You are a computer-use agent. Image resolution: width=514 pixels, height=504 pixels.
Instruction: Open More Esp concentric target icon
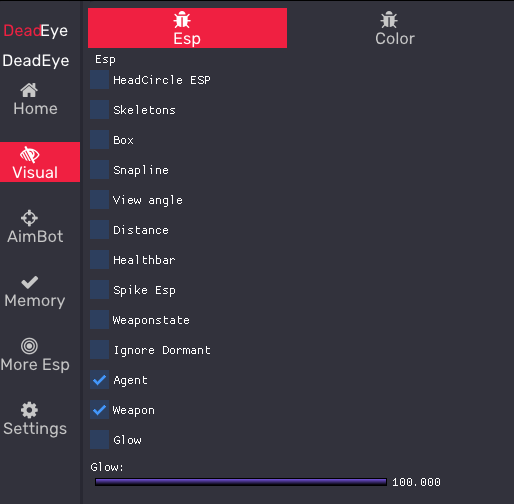[x=29, y=346]
